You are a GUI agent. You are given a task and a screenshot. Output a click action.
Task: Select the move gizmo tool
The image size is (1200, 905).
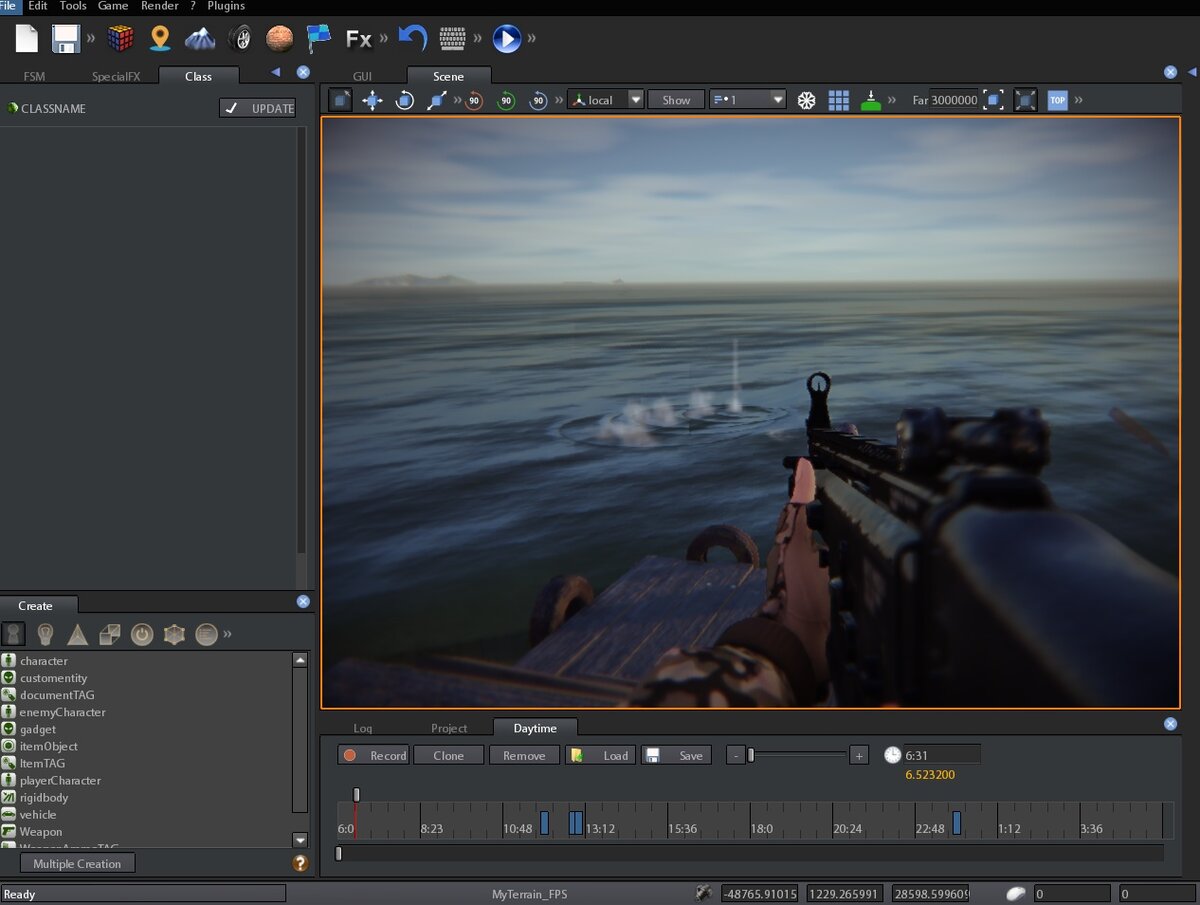tap(372, 100)
